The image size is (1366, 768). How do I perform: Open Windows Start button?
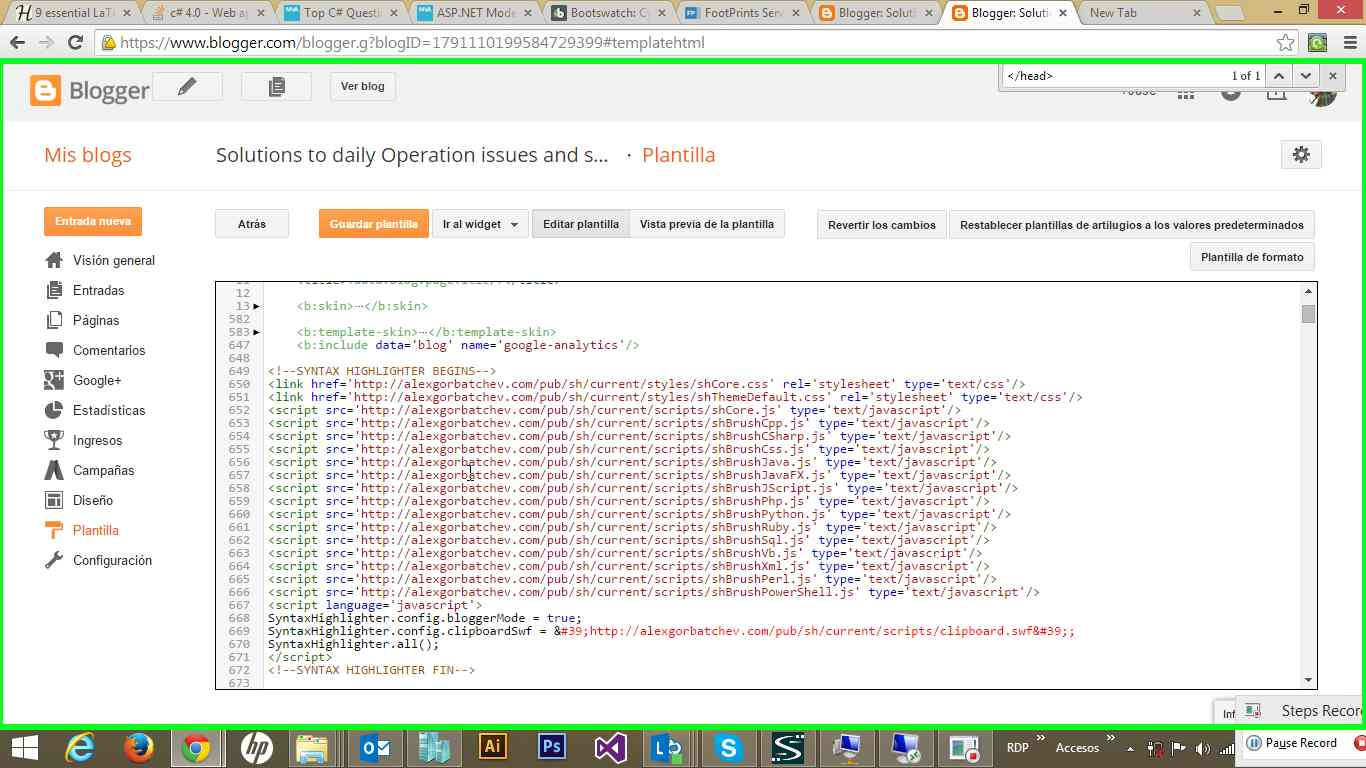click(24, 748)
